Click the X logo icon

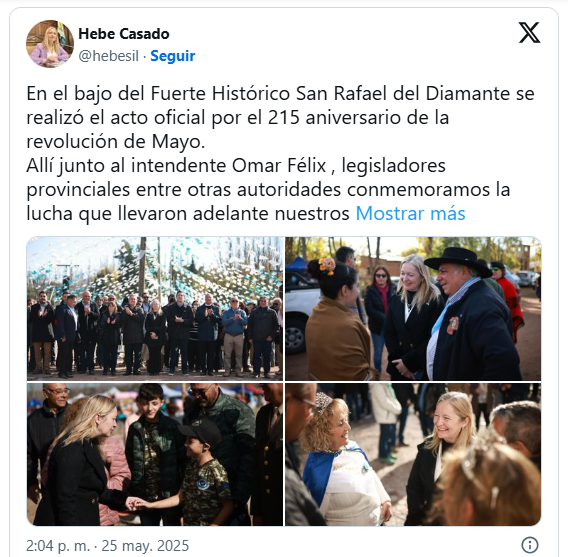[x=529, y=33]
